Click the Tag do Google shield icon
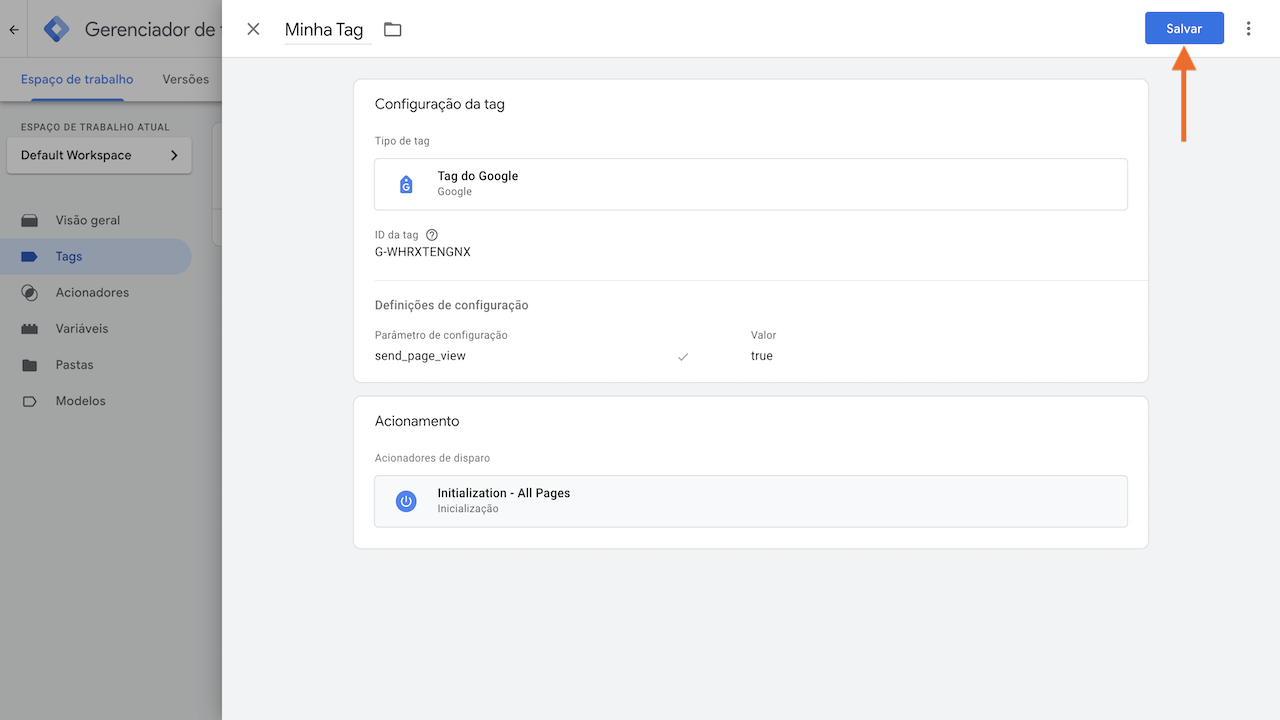1280x720 pixels. pyautogui.click(x=405, y=184)
